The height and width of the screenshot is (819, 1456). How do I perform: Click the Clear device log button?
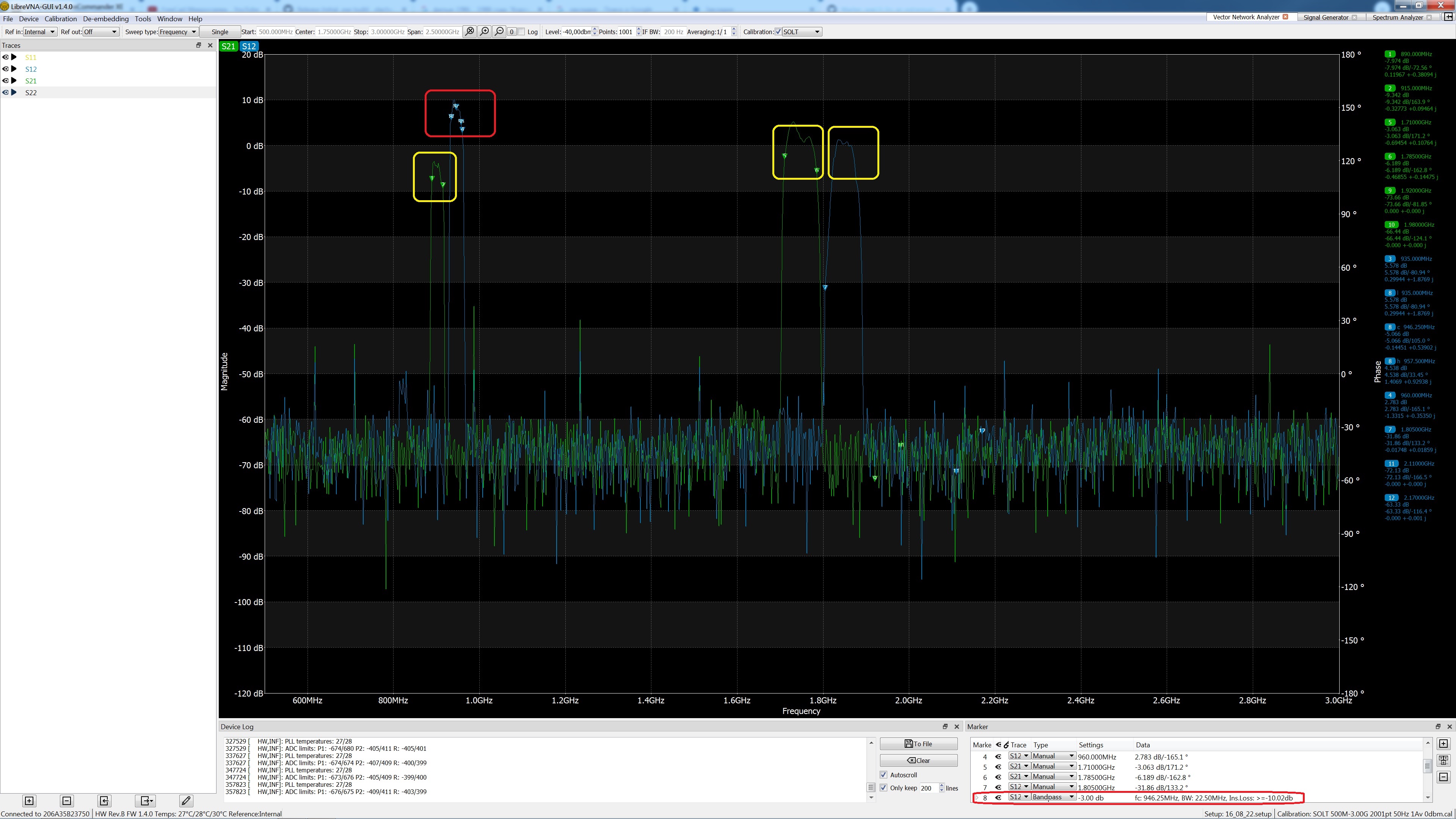tap(918, 760)
